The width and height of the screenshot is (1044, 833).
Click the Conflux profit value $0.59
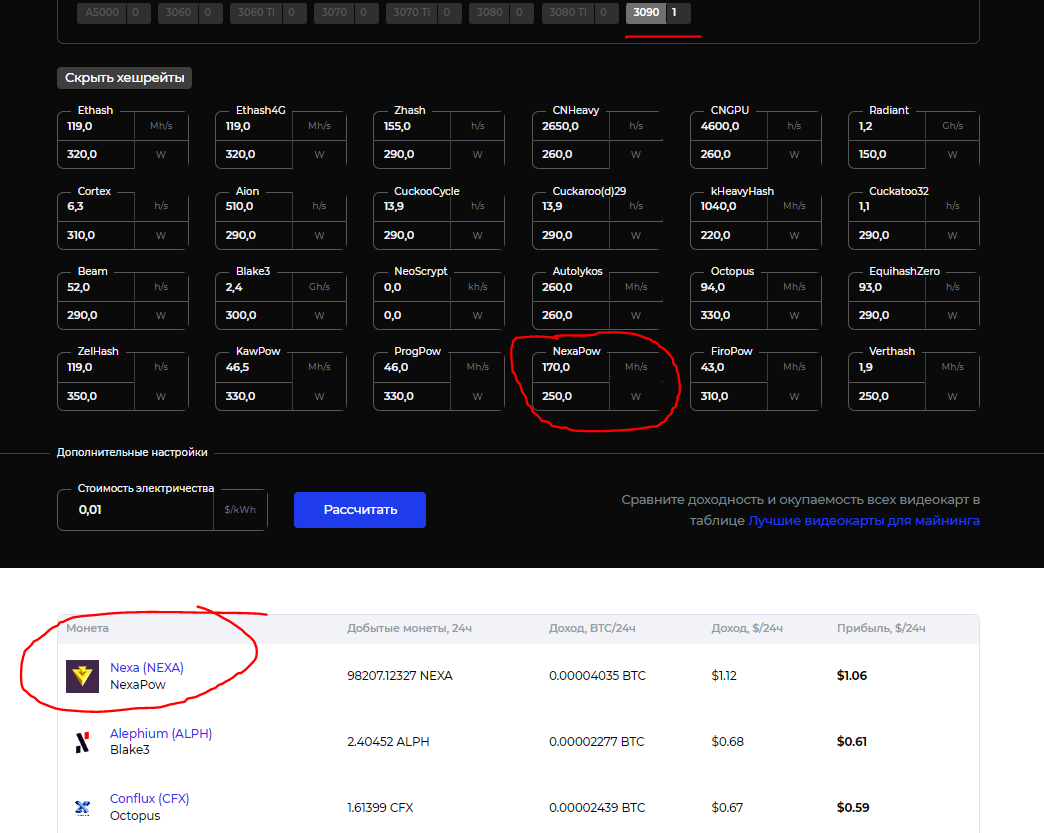point(853,808)
